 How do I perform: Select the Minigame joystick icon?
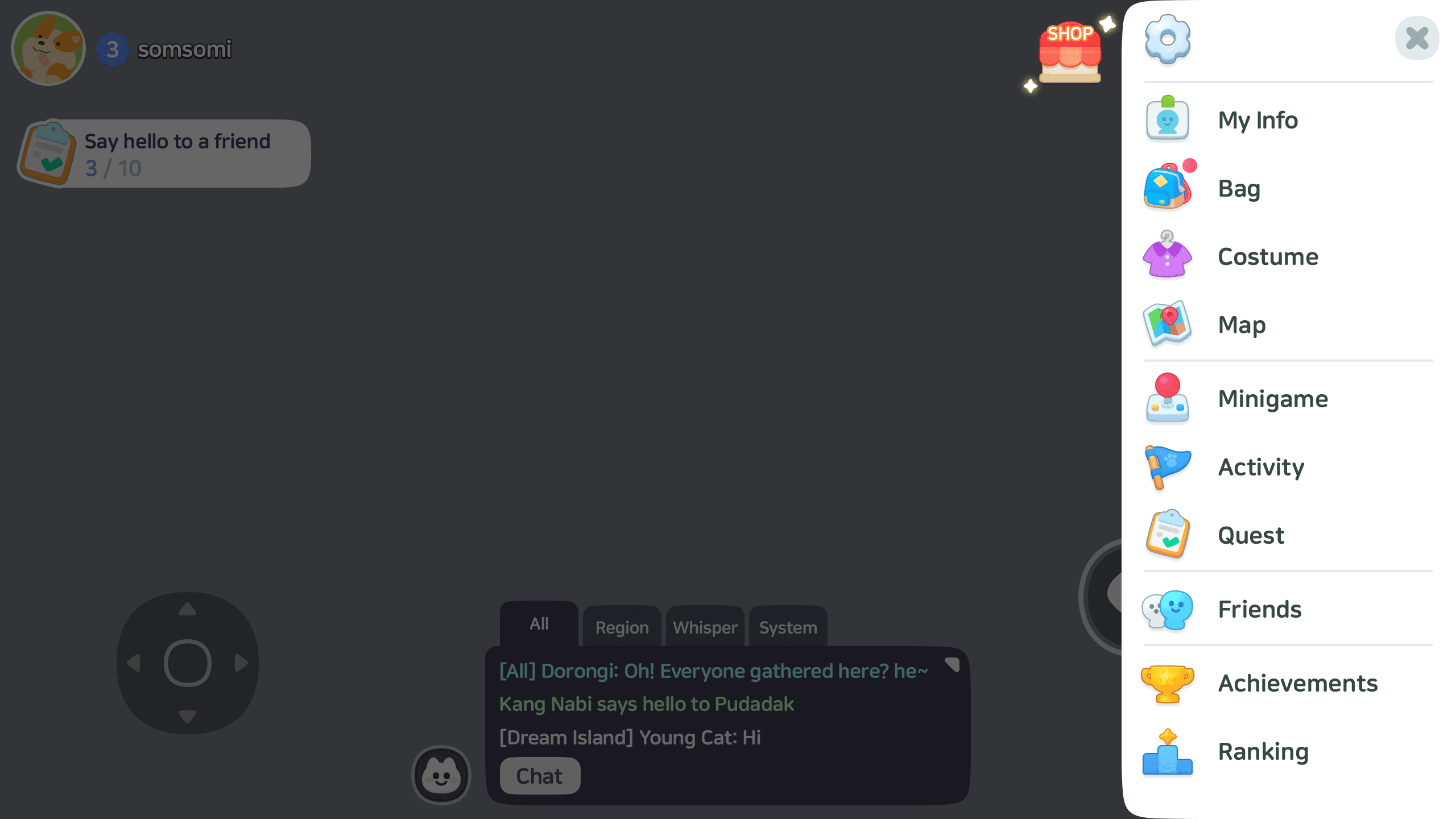(1167, 398)
